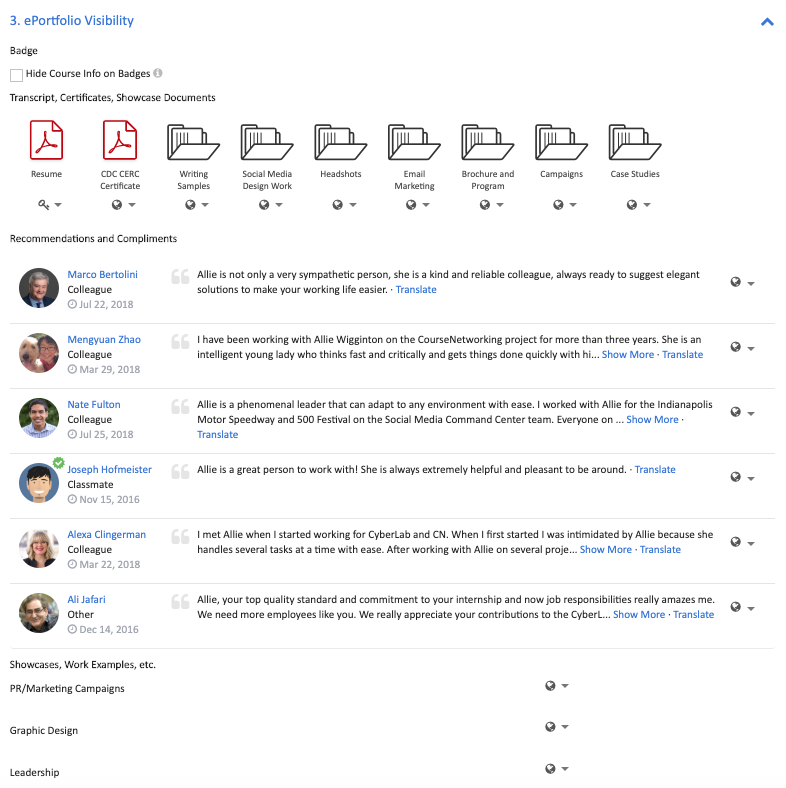This screenshot has height=788, width=786.
Task: Open visibility dropdown arrow under Email Marketing
Action: pyautogui.click(x=426, y=205)
